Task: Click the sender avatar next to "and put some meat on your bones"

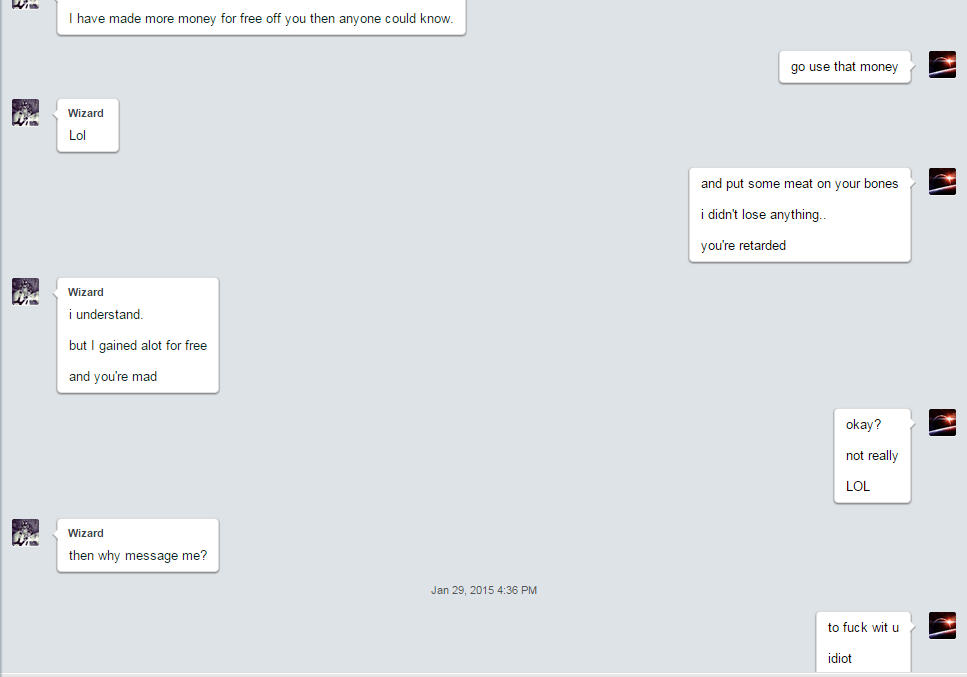Action: click(x=942, y=181)
